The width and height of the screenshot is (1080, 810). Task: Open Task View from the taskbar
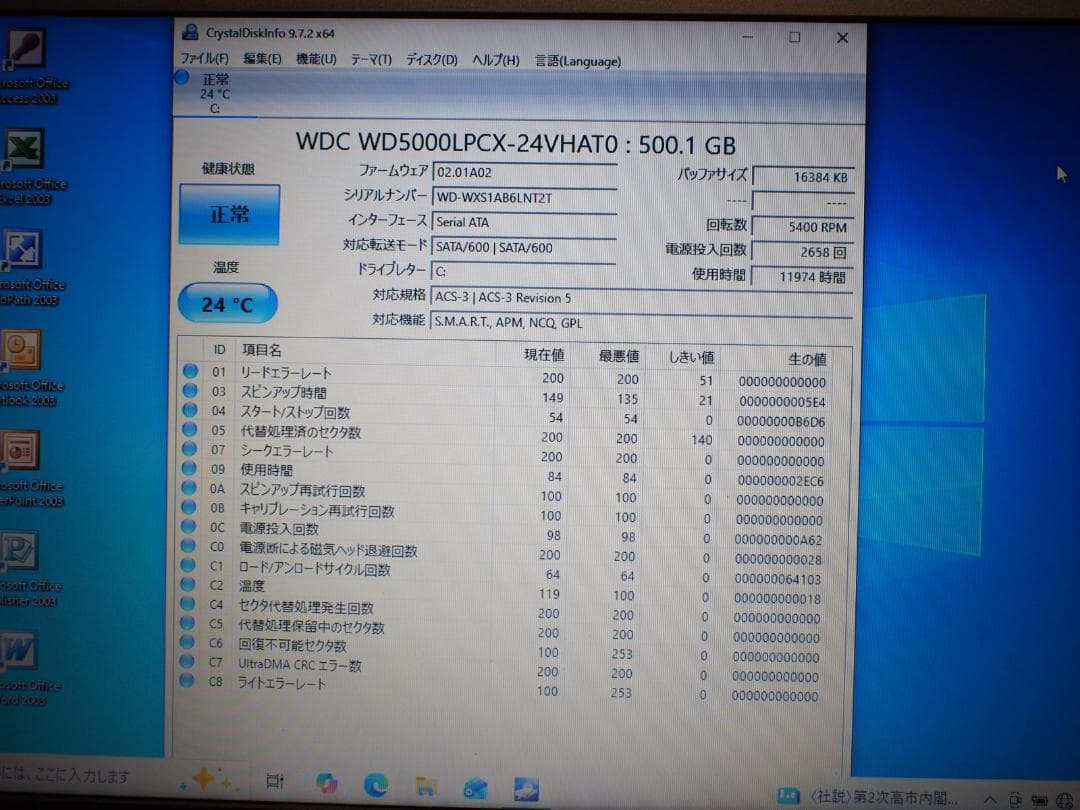coord(275,781)
